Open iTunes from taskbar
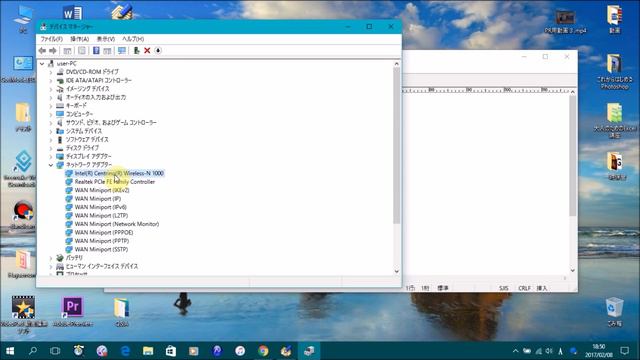 [x=240, y=351]
